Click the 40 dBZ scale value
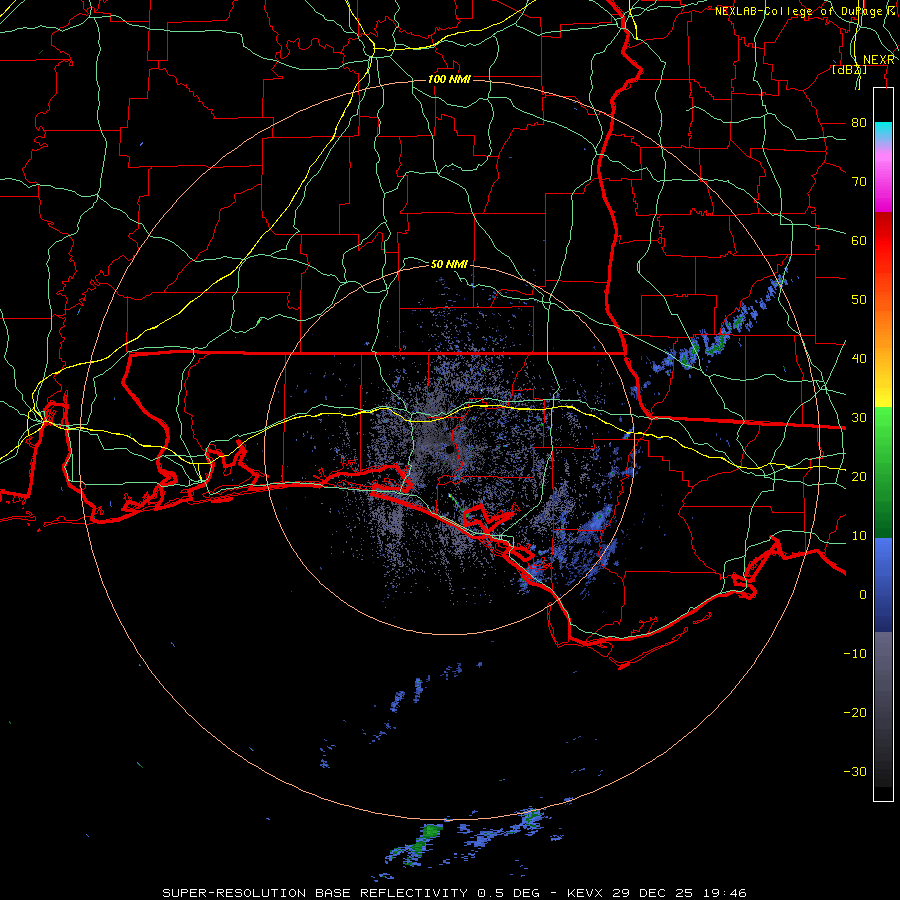 859,358
